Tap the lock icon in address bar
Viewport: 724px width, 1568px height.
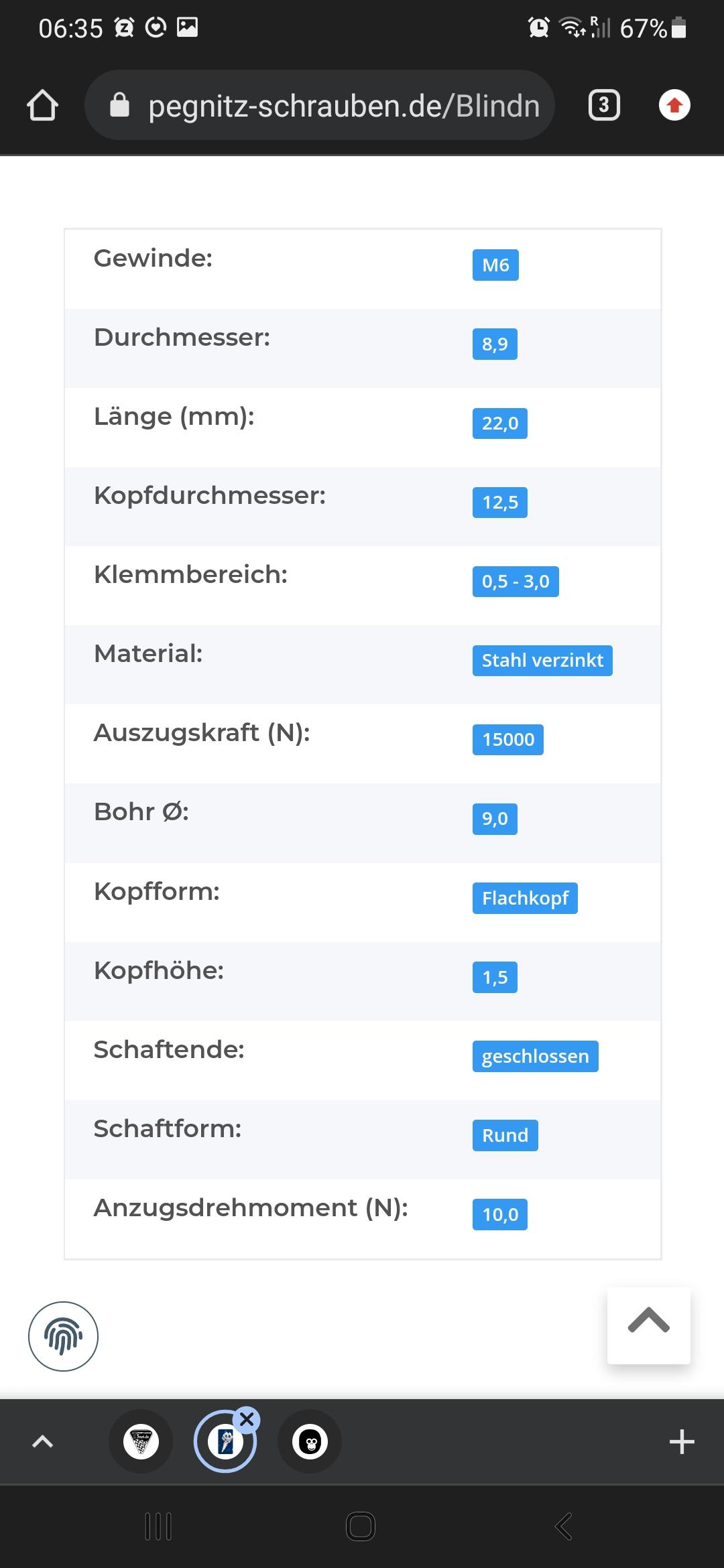point(119,106)
